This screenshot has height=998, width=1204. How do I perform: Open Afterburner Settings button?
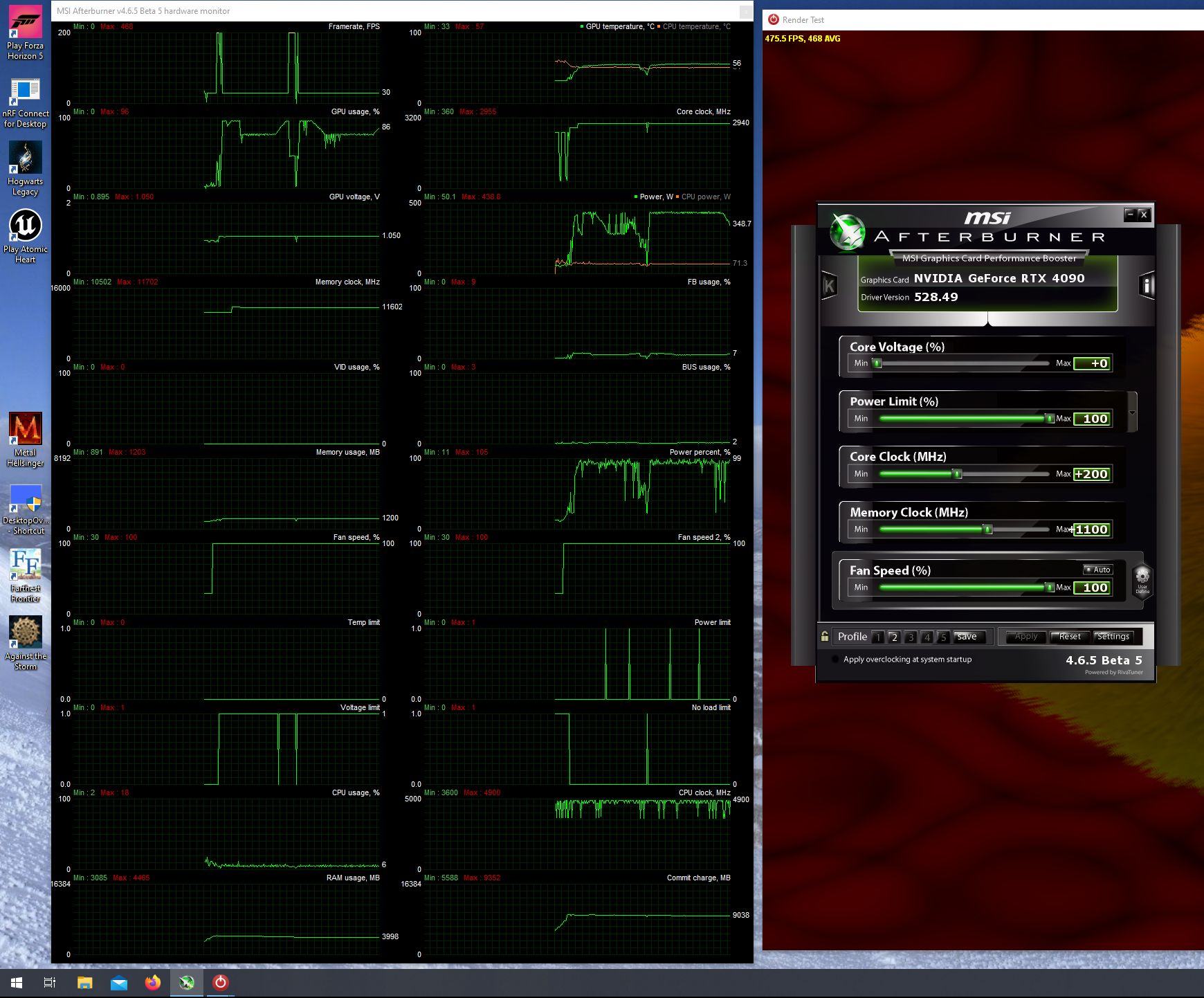point(1113,637)
